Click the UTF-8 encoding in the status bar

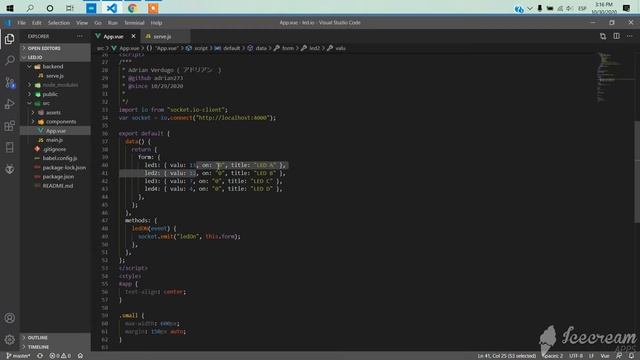(x=576, y=356)
